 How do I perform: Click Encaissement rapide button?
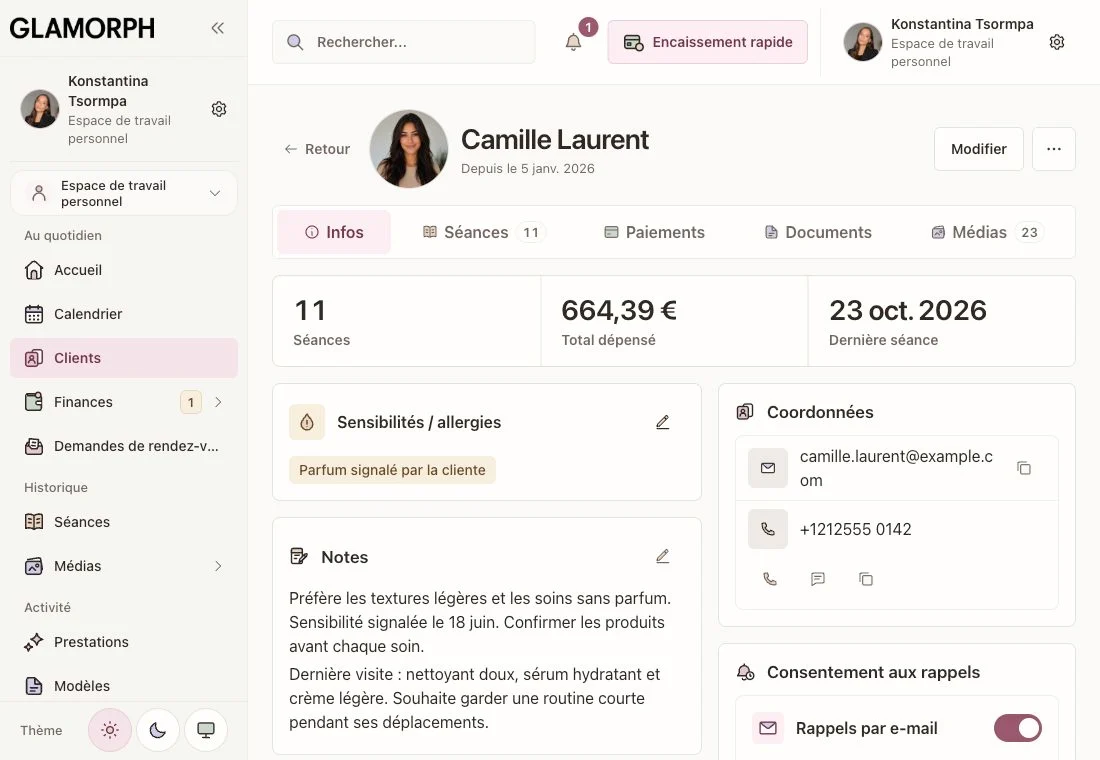click(x=708, y=42)
